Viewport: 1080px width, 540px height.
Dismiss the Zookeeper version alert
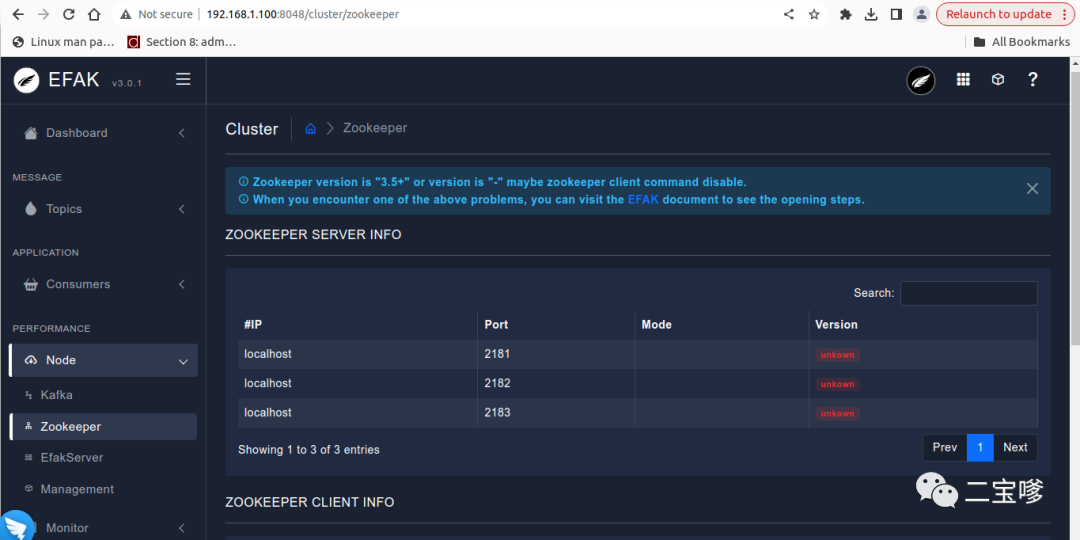[x=1032, y=189]
